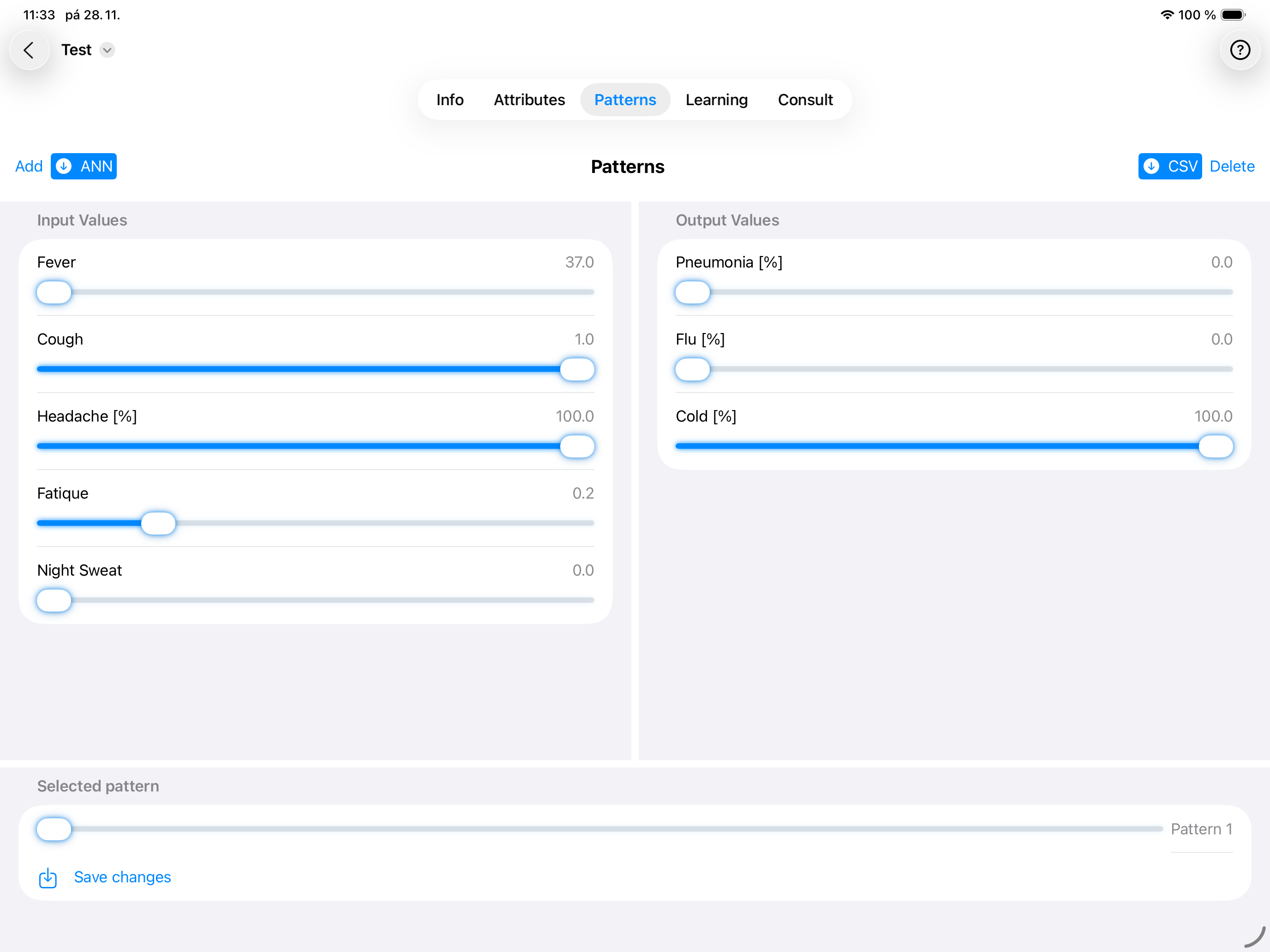Switch to the Attributes tab

pos(529,100)
